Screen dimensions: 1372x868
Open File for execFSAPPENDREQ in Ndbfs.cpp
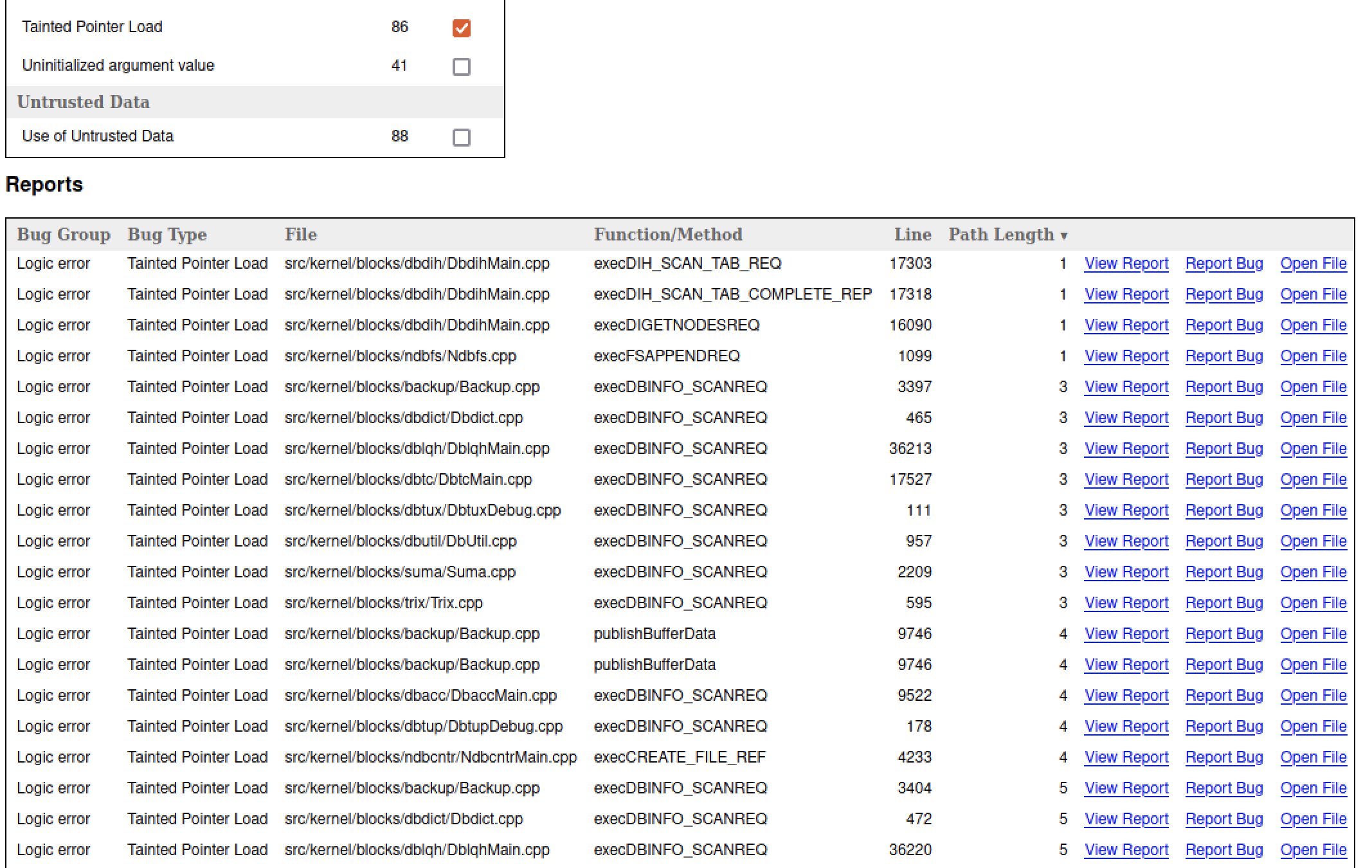[1313, 356]
